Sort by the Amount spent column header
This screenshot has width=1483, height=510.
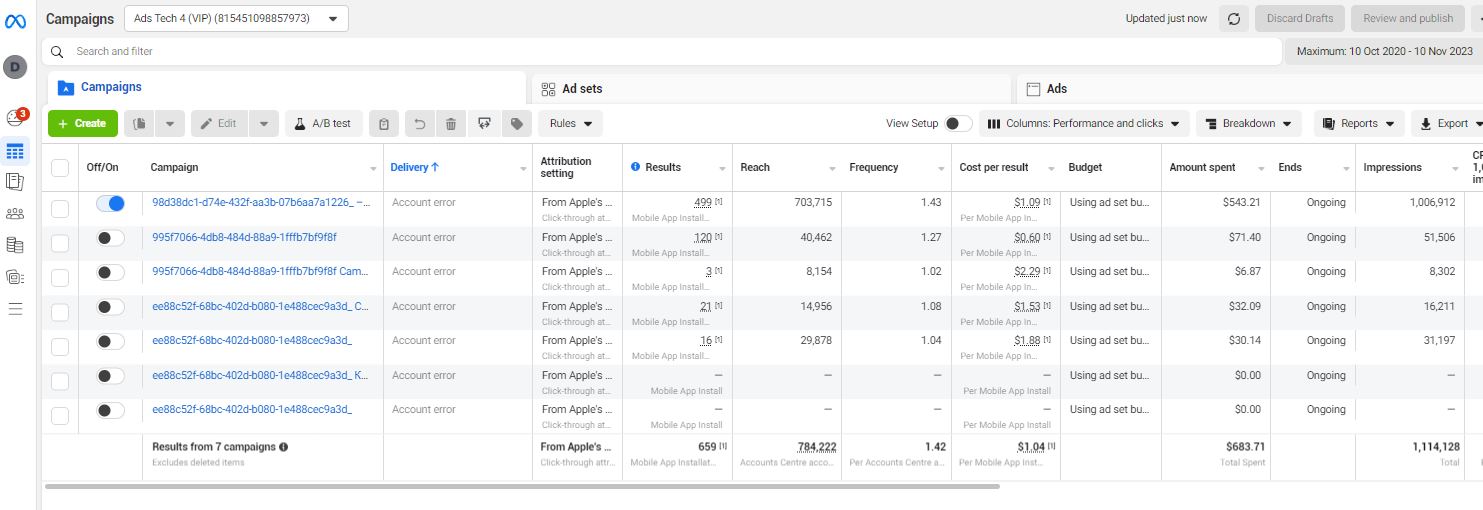click(x=1202, y=168)
